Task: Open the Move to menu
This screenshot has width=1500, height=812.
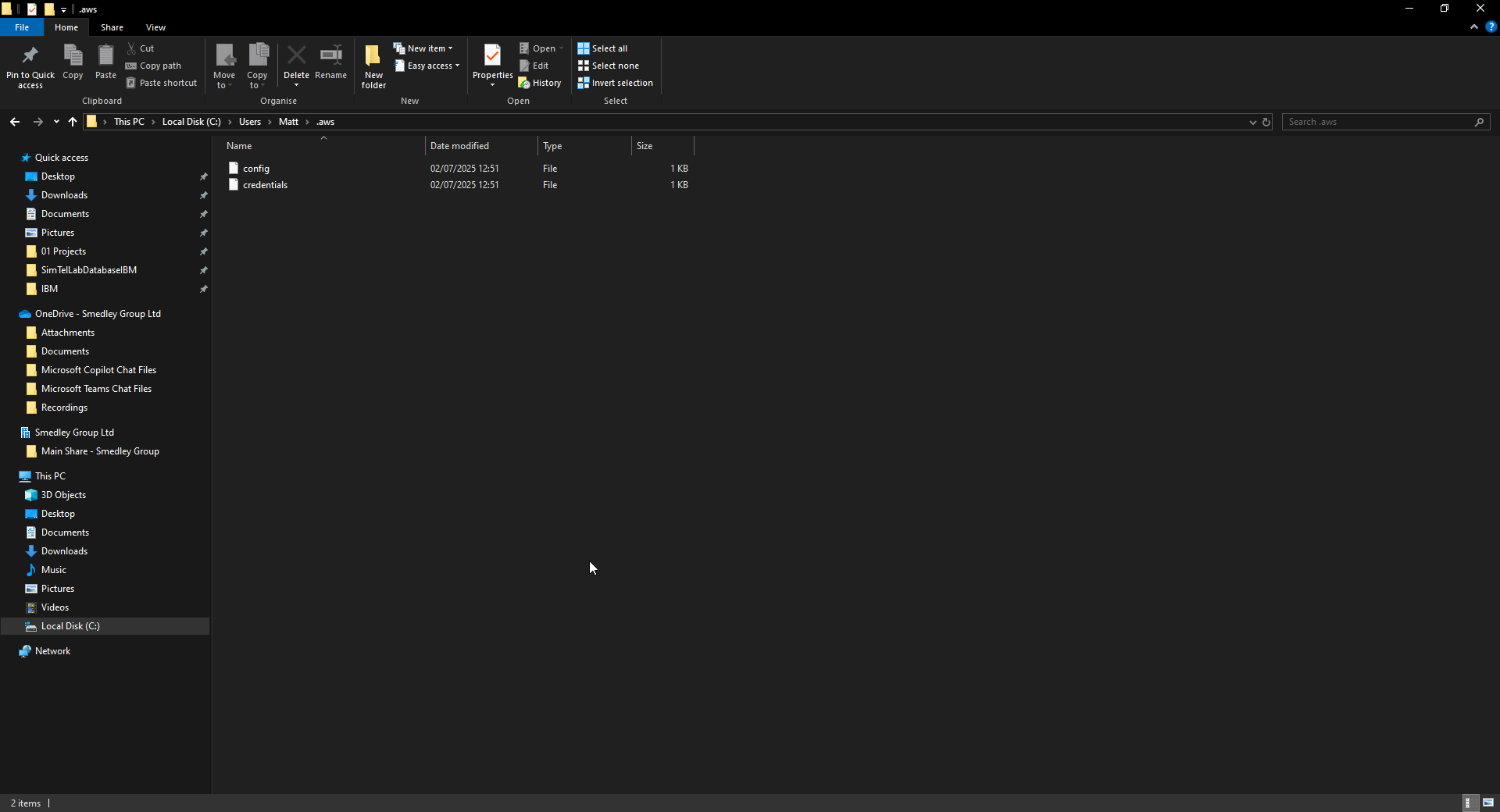Action: pos(224,66)
